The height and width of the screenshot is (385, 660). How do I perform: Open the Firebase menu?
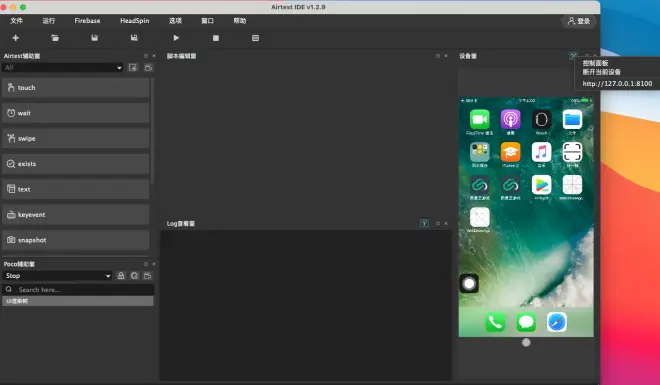(87, 21)
